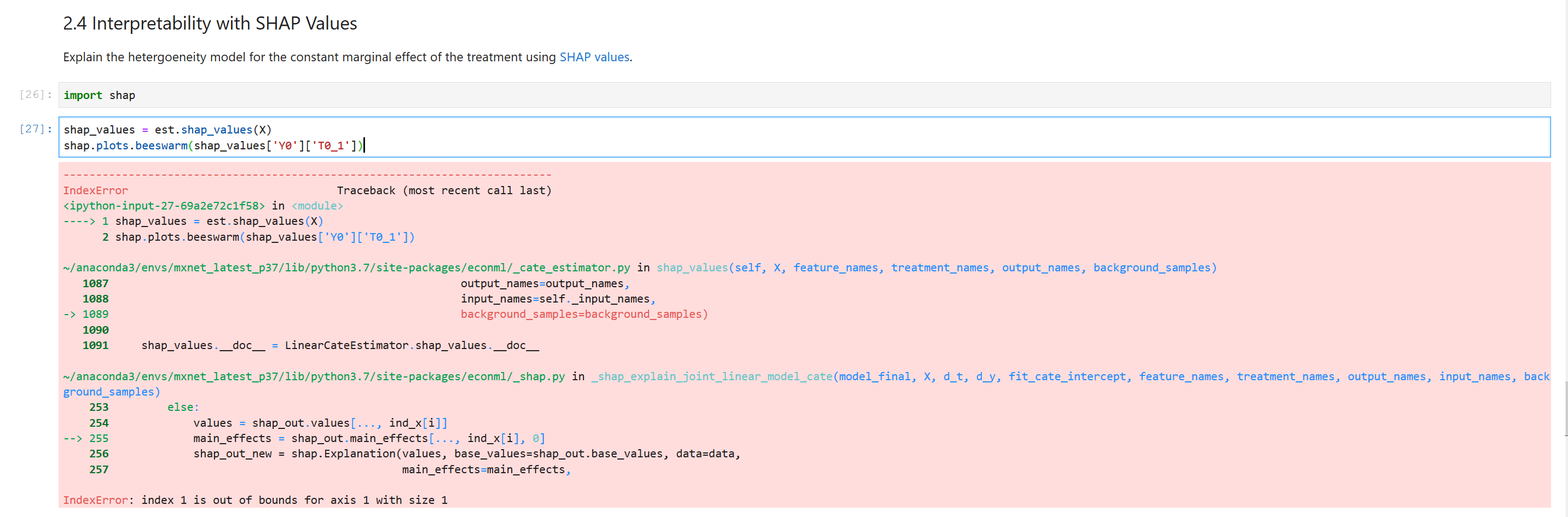This screenshot has height=517, width=1568.
Task: Click the [26] execution prompt
Action: 34,94
